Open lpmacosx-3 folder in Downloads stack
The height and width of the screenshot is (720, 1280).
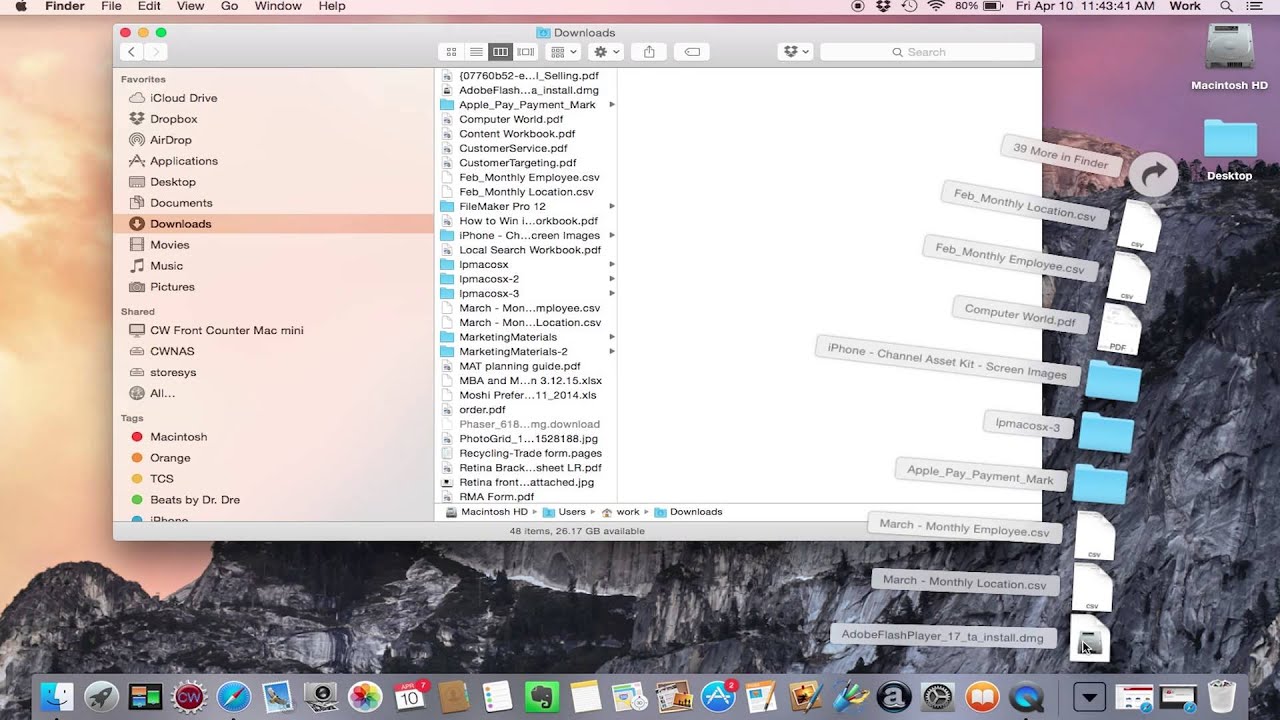pyautogui.click(x=1106, y=431)
